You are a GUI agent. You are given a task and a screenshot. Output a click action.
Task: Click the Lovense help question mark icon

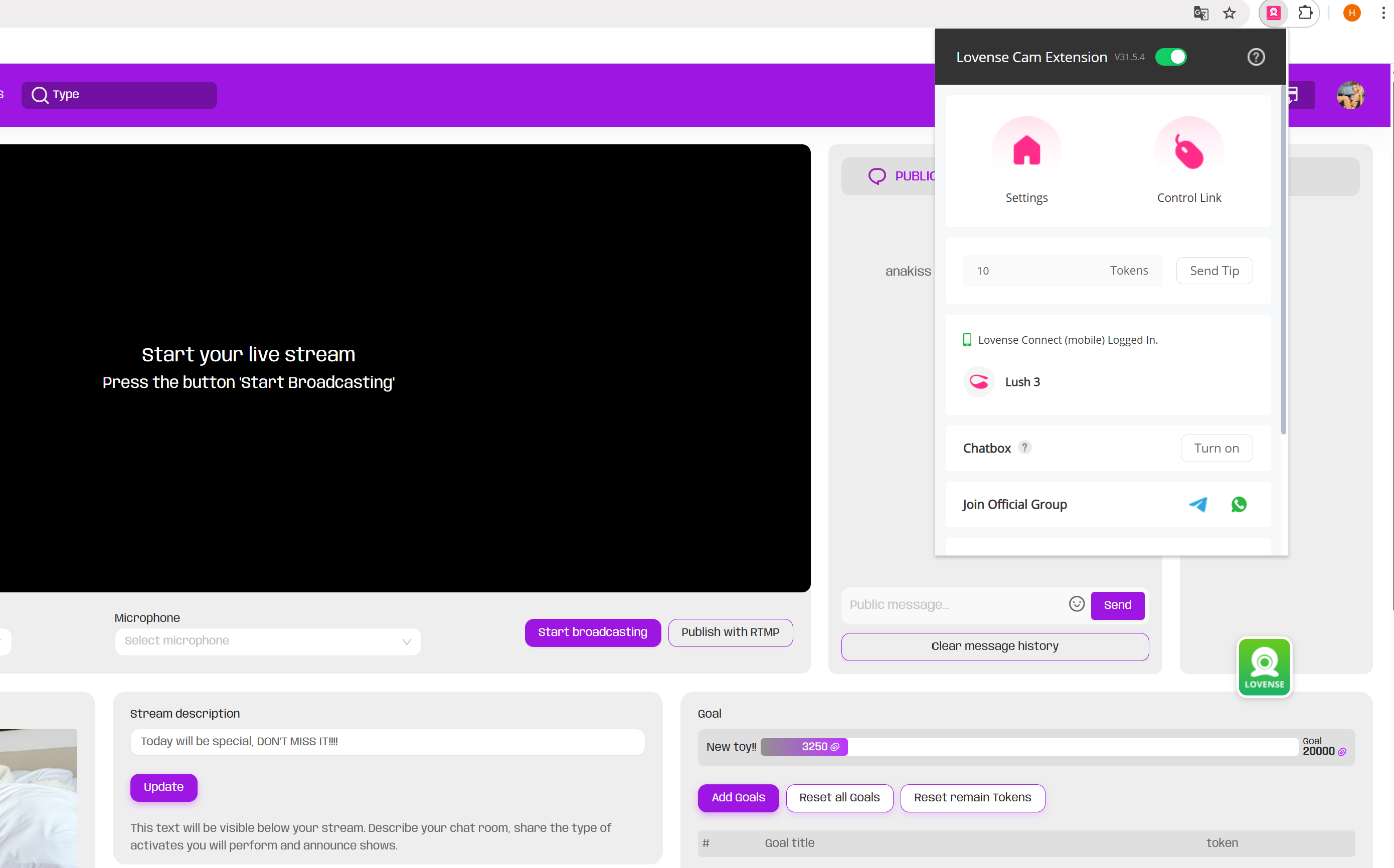pos(1256,58)
